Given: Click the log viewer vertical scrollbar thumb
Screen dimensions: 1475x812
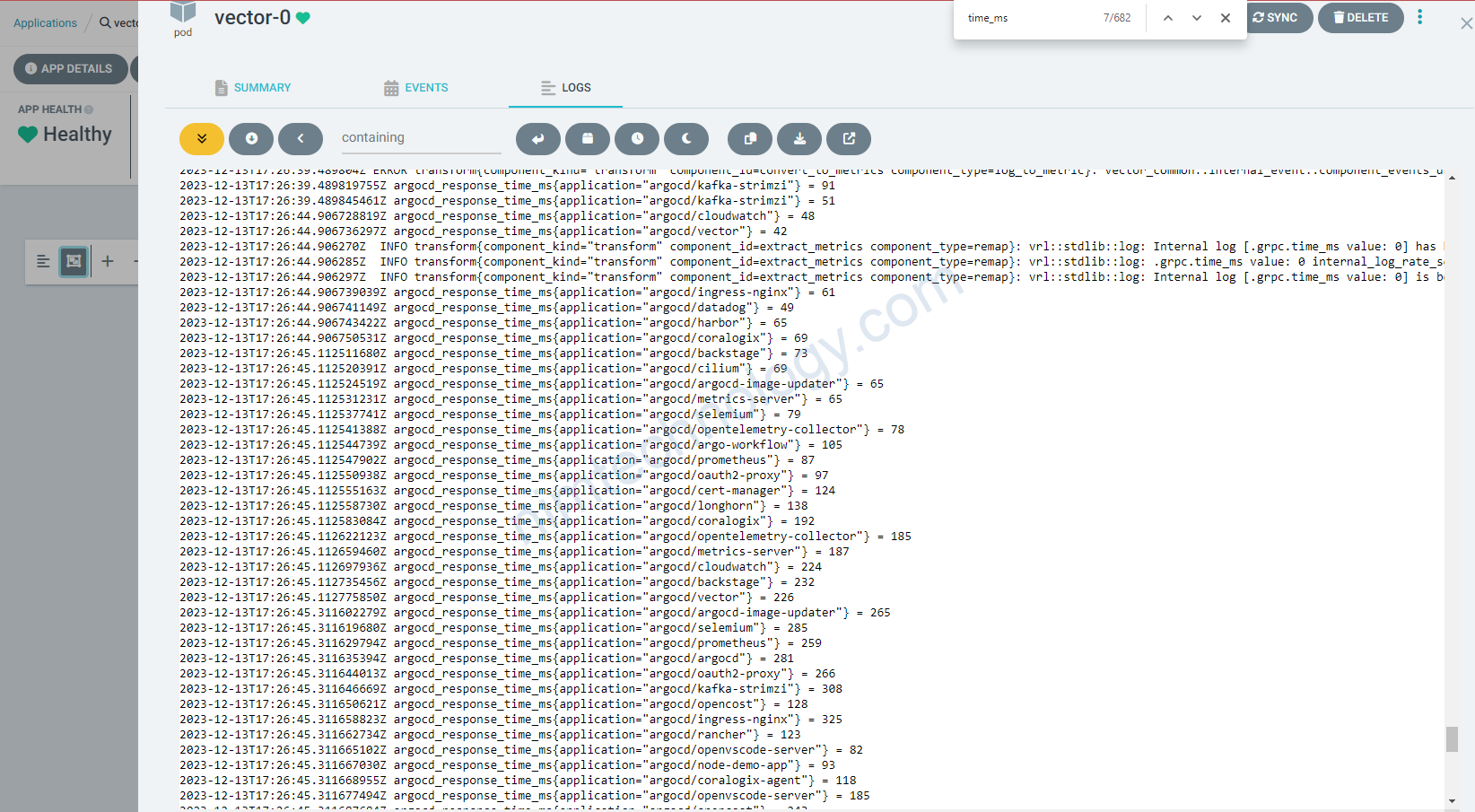Looking at the screenshot, I should coord(1452,738).
